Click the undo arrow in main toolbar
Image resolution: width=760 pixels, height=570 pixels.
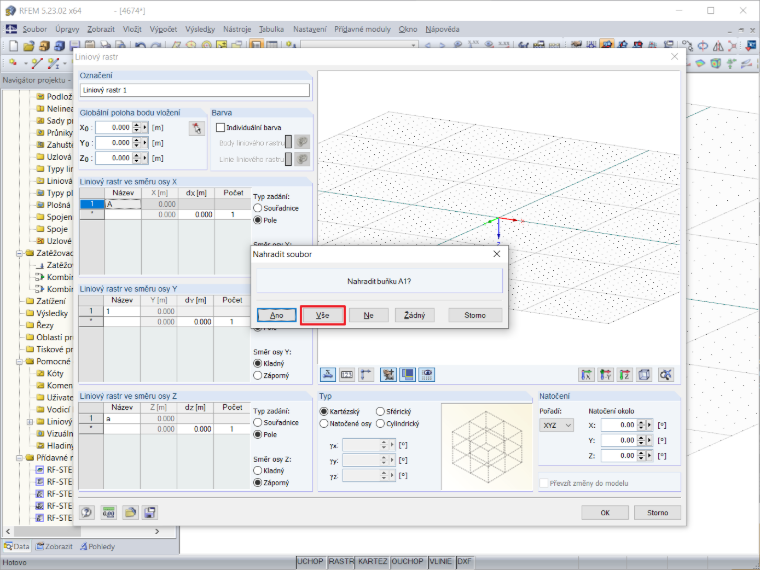coord(140,46)
